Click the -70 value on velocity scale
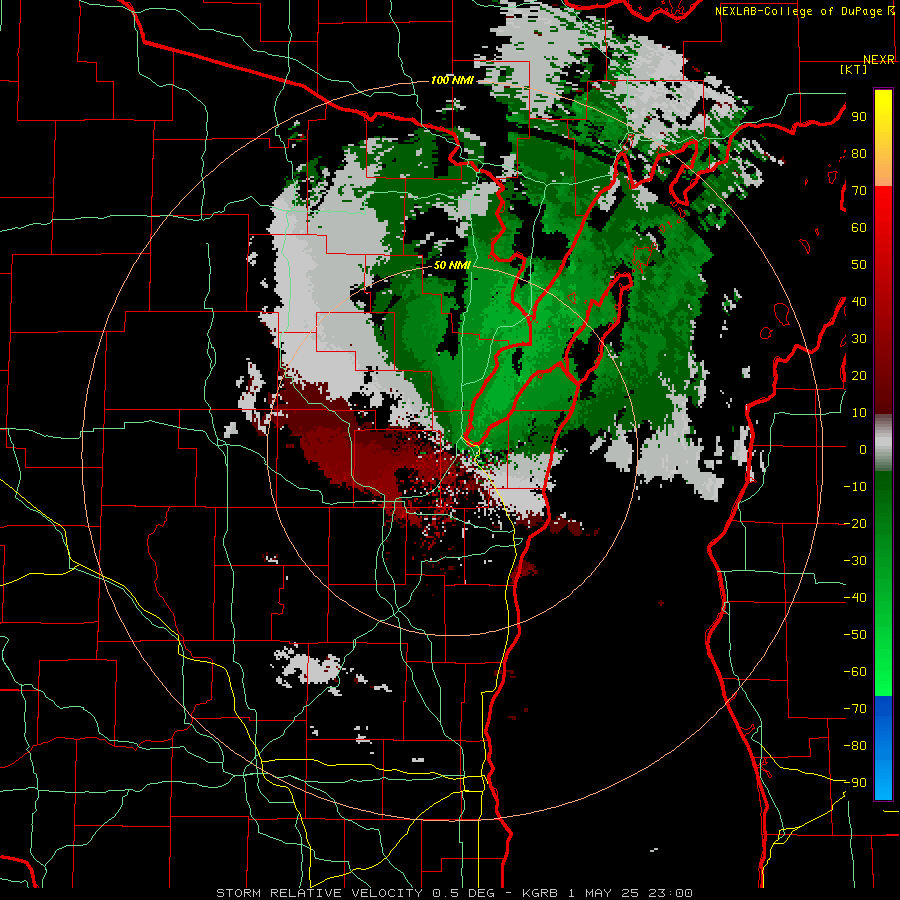This screenshot has height=900, width=900. click(x=855, y=709)
